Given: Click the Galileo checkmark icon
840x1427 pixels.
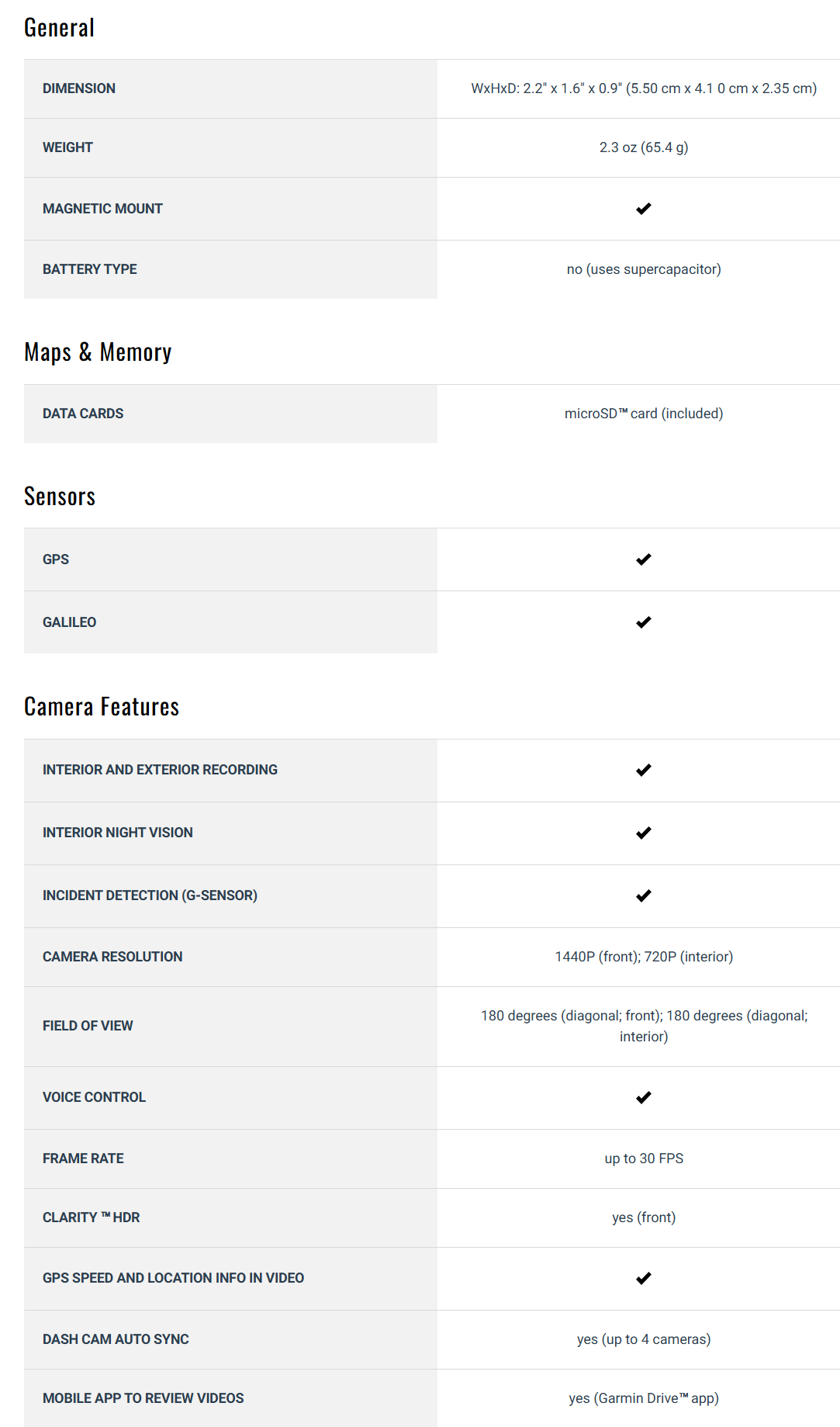Looking at the screenshot, I should [x=643, y=622].
